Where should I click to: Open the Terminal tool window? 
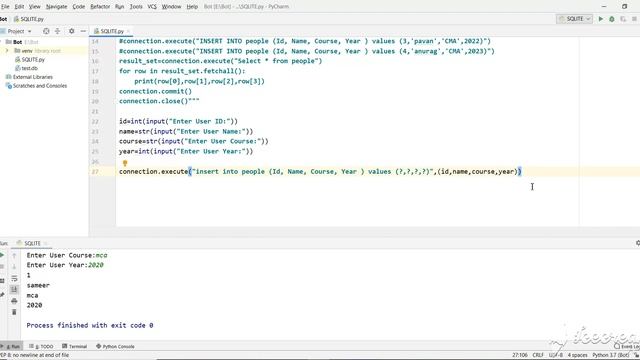[x=74, y=346]
